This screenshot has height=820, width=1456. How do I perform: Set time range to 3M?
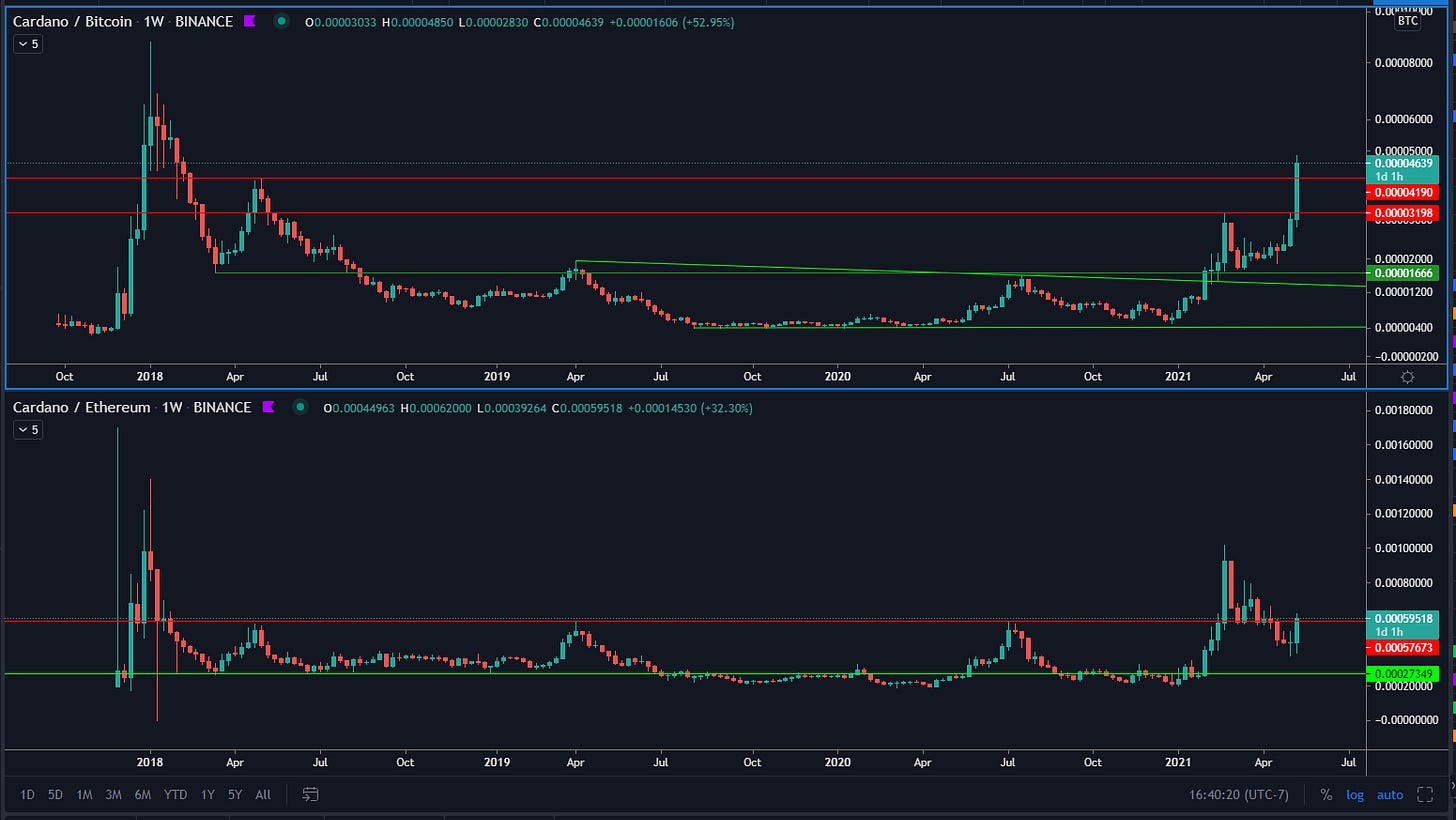click(x=113, y=795)
